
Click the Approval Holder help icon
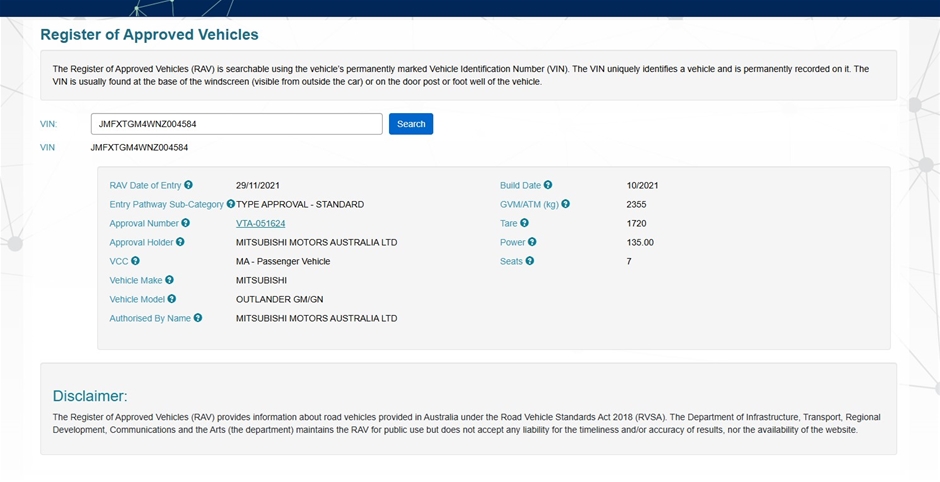tap(181, 242)
